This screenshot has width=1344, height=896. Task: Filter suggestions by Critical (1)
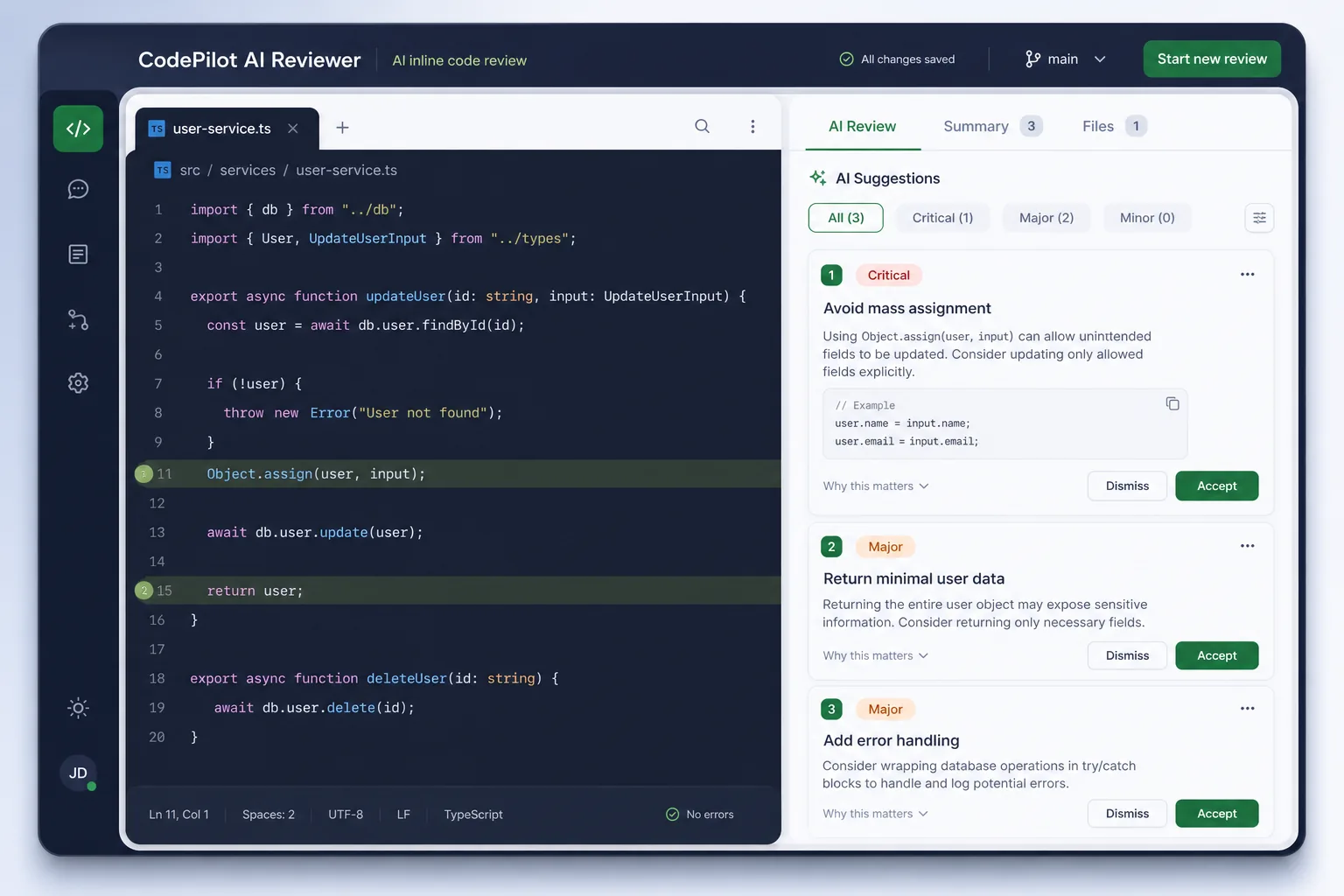[942, 218]
